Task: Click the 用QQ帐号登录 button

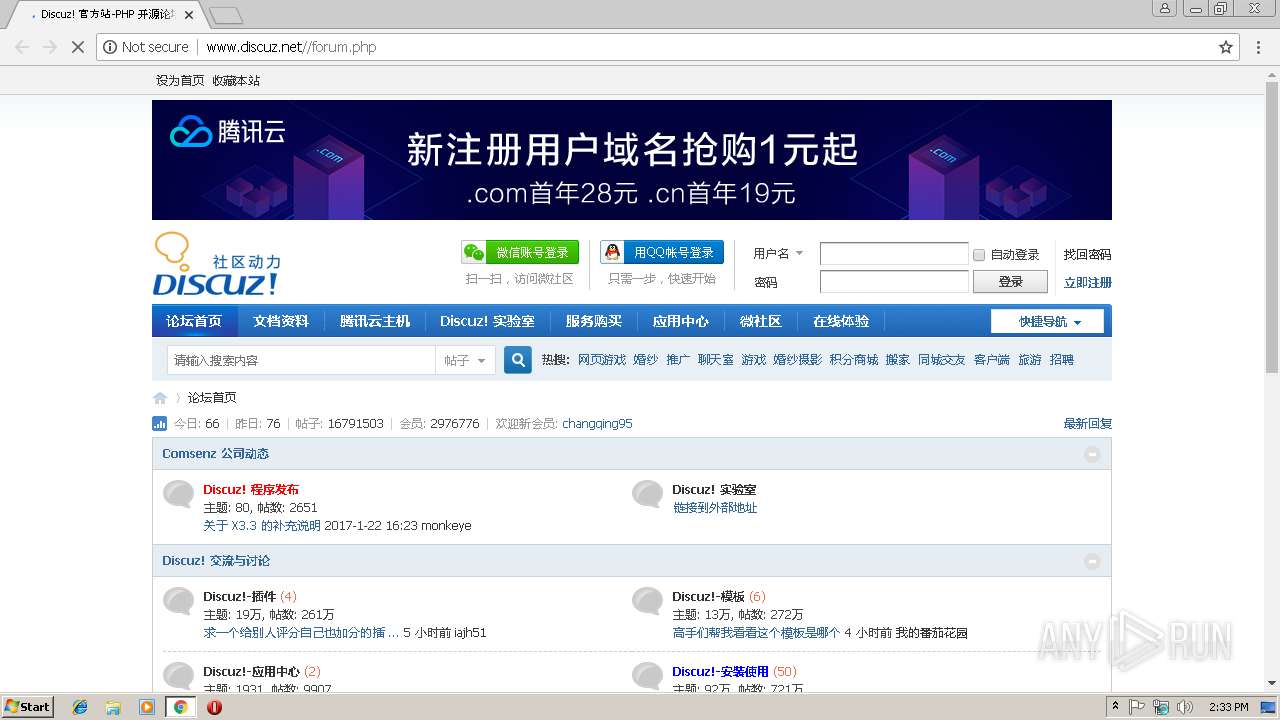Action: tap(662, 252)
